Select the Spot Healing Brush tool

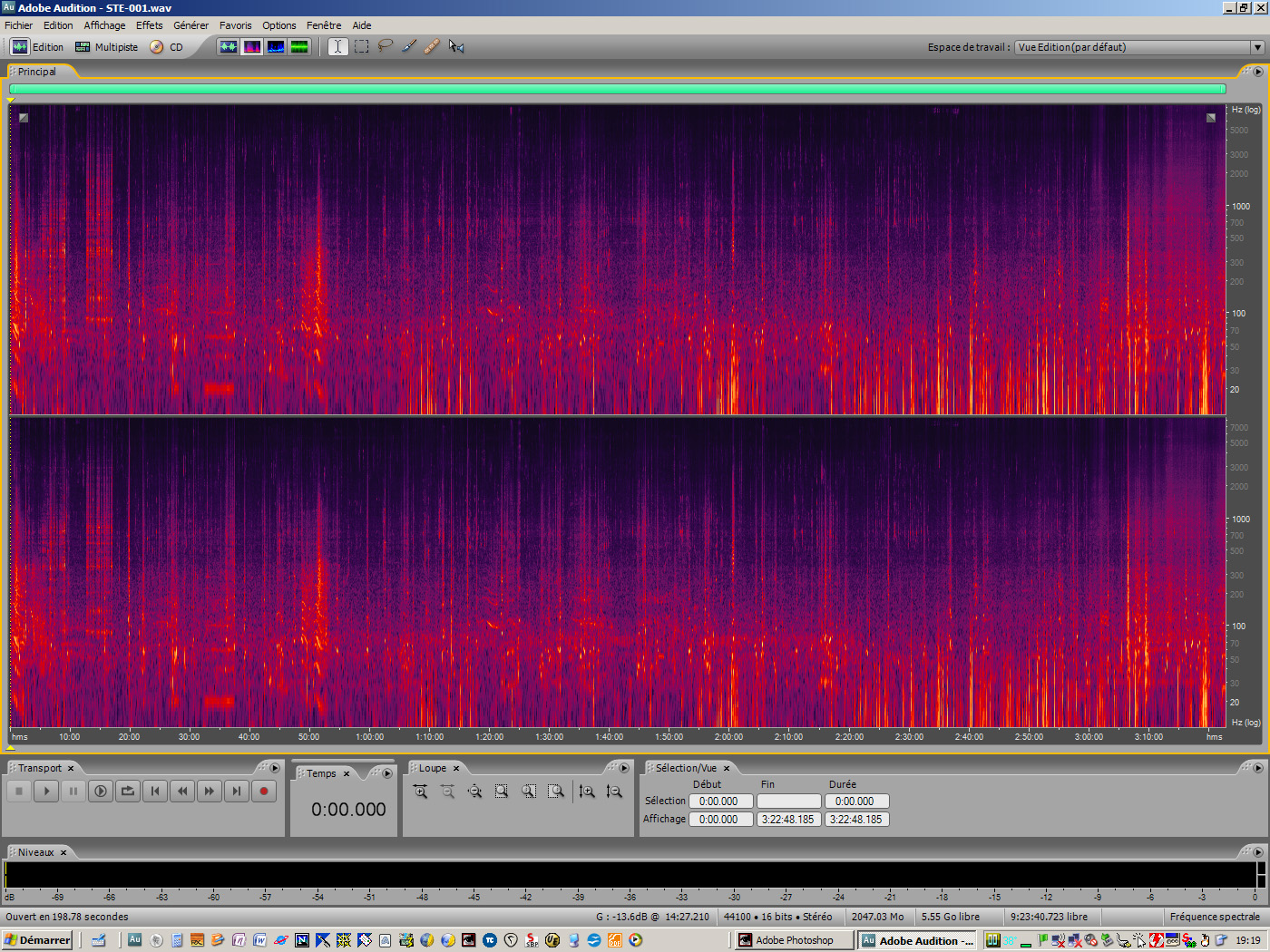[x=432, y=46]
